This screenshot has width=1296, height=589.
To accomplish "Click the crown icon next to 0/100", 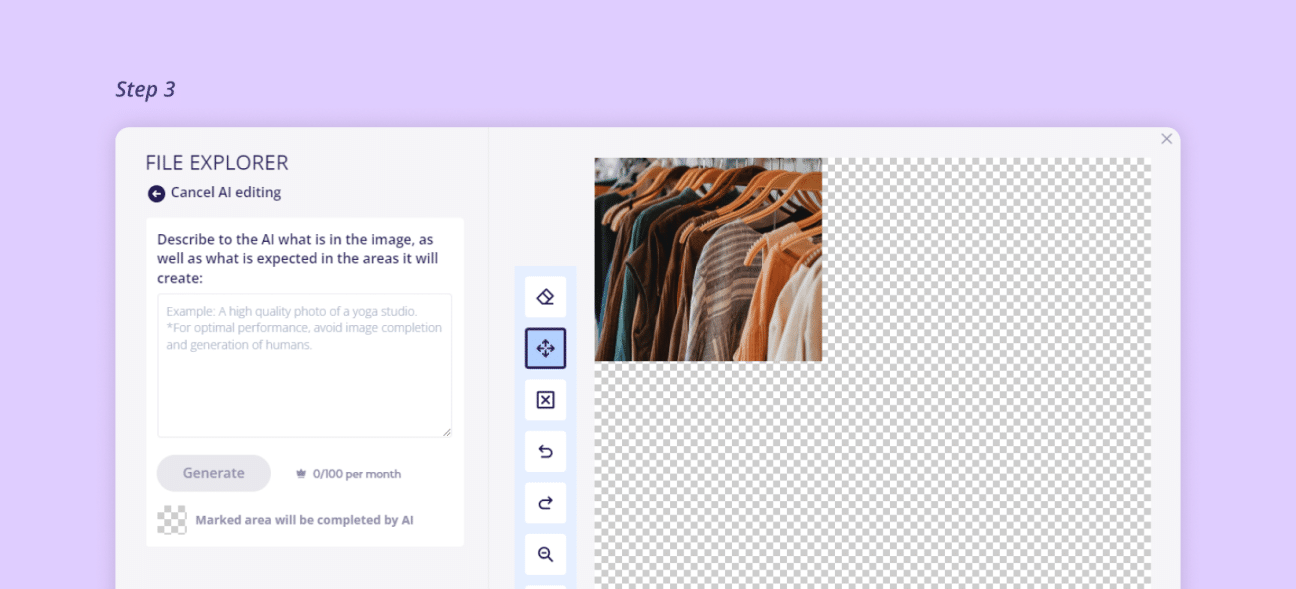I will 300,474.
